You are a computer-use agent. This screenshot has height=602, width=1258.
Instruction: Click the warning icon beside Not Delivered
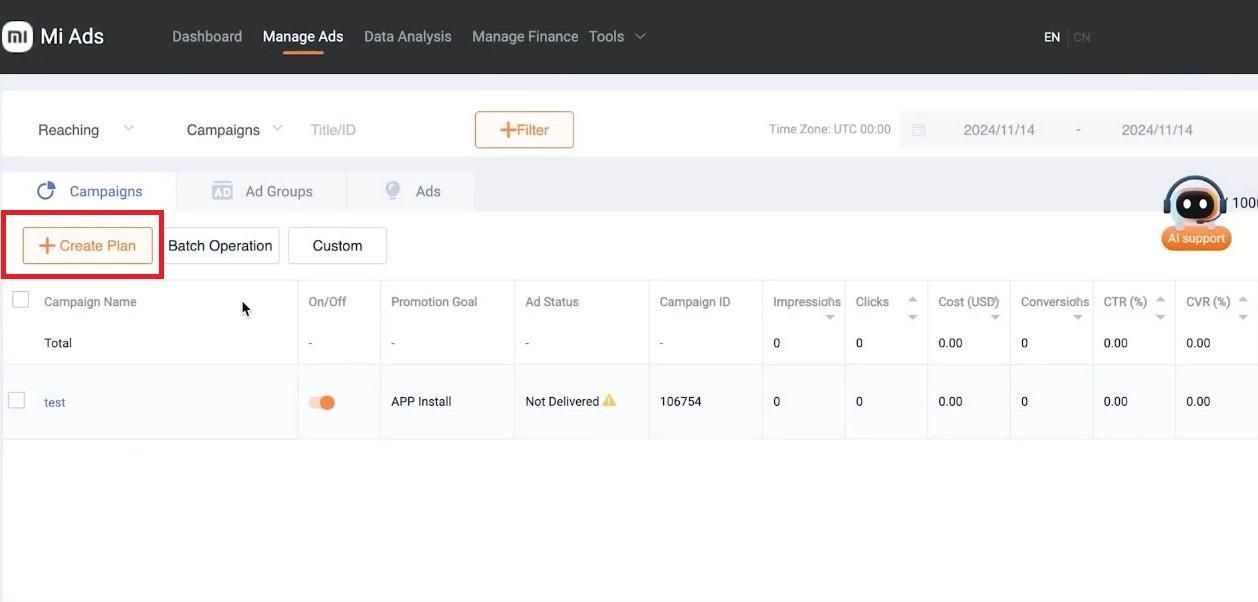pyautogui.click(x=609, y=401)
